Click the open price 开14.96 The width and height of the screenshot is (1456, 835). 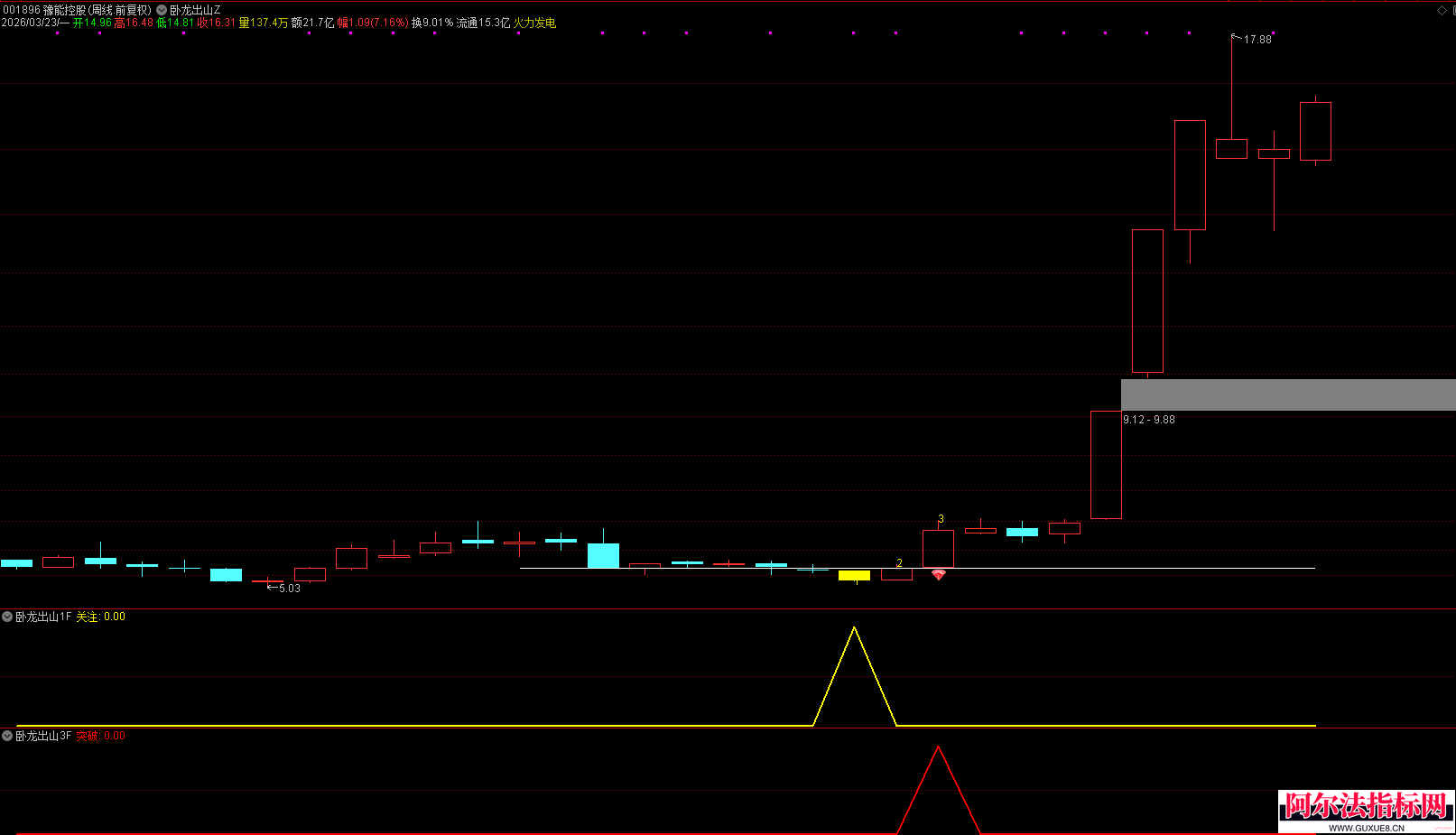click(92, 23)
